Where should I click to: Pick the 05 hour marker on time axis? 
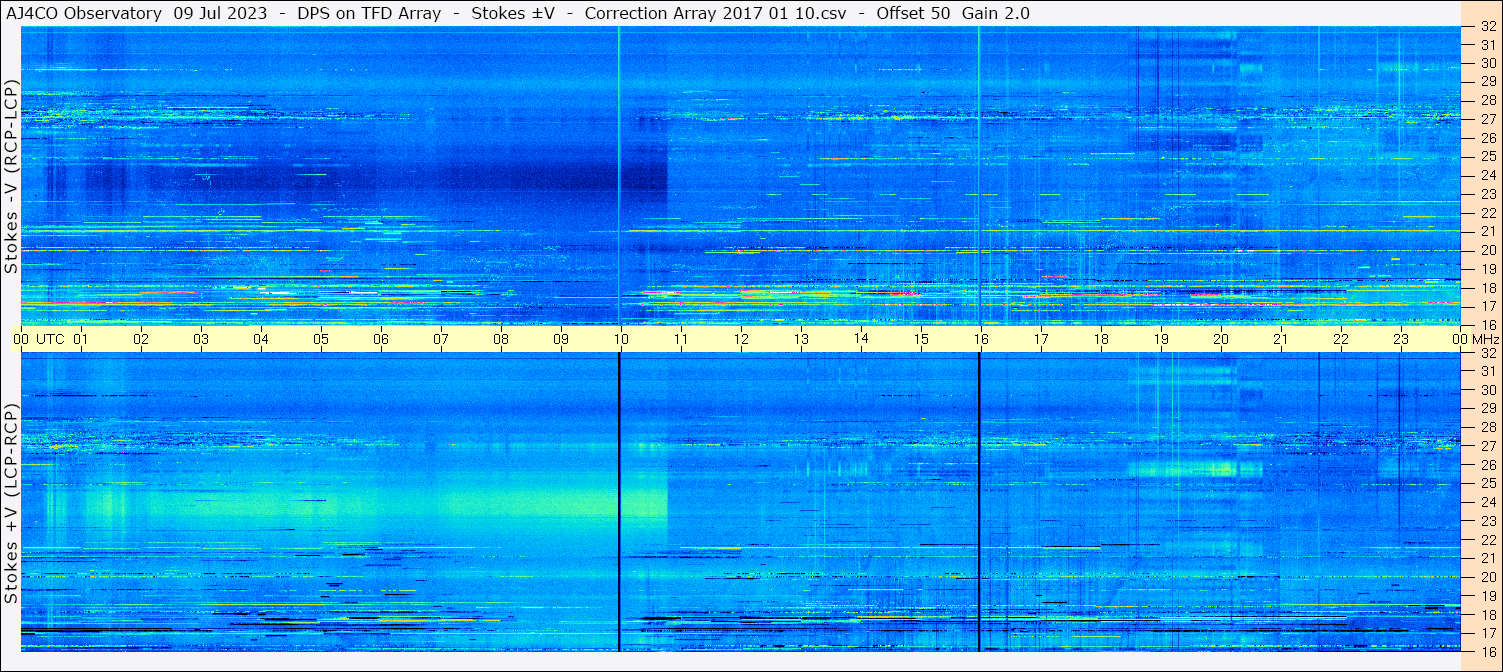(x=321, y=339)
